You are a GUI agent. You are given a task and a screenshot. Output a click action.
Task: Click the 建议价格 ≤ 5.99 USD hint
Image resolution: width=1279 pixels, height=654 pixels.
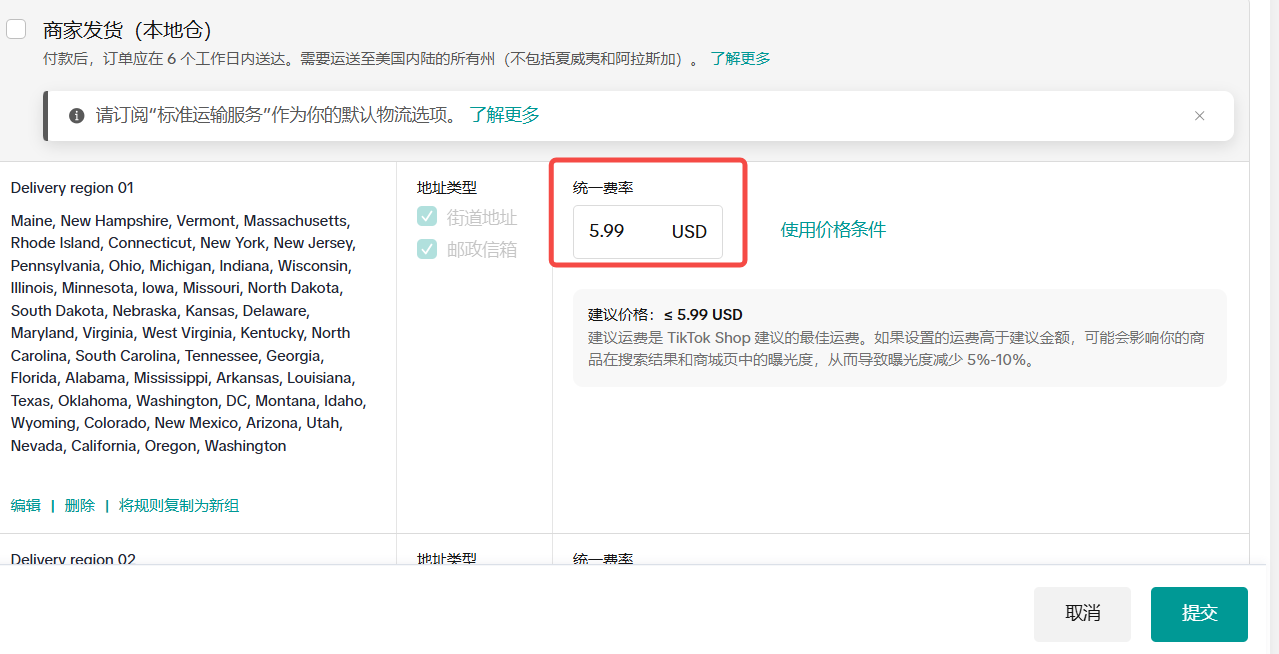[x=665, y=315]
